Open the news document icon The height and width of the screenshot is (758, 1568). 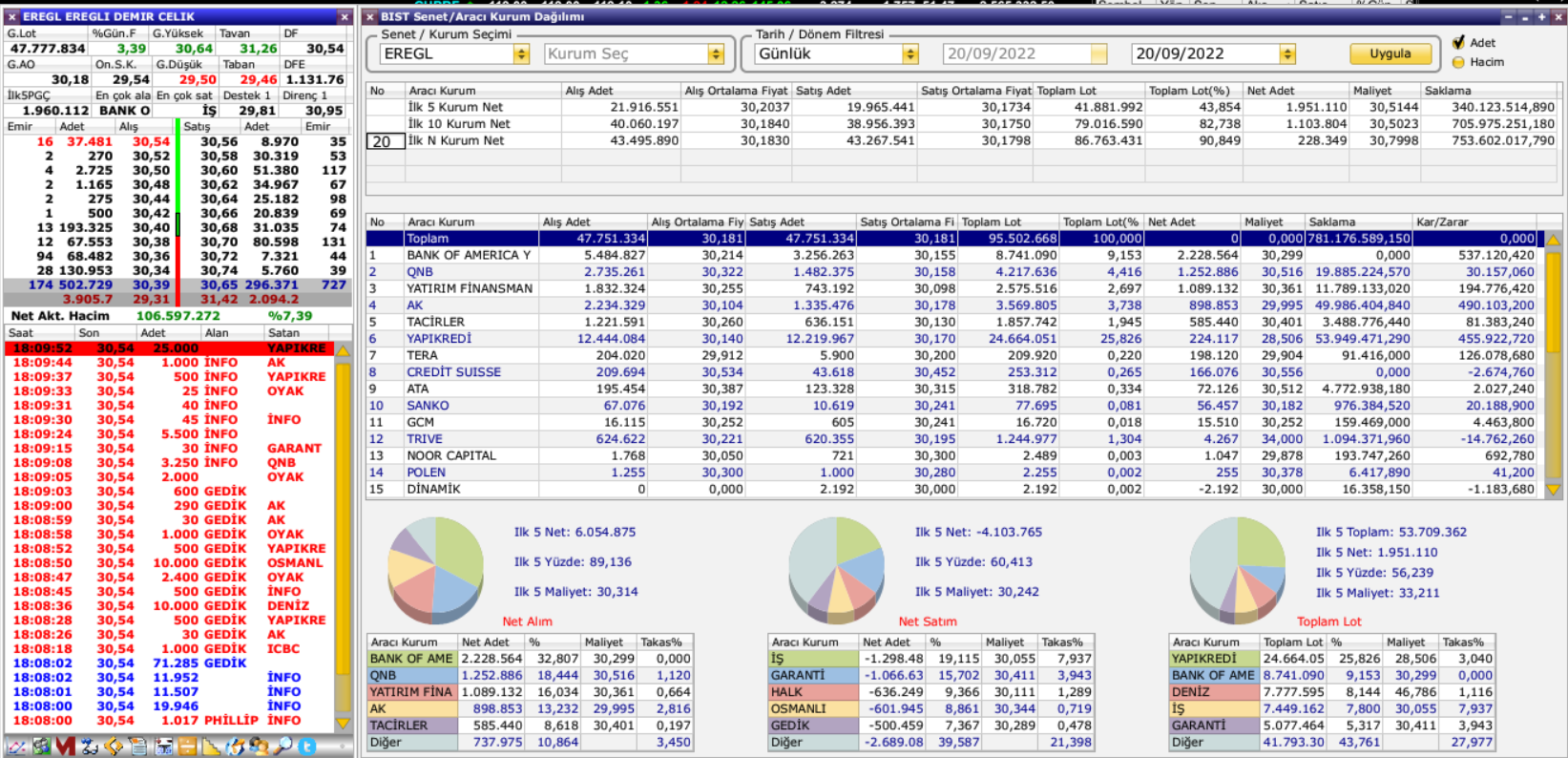138,746
